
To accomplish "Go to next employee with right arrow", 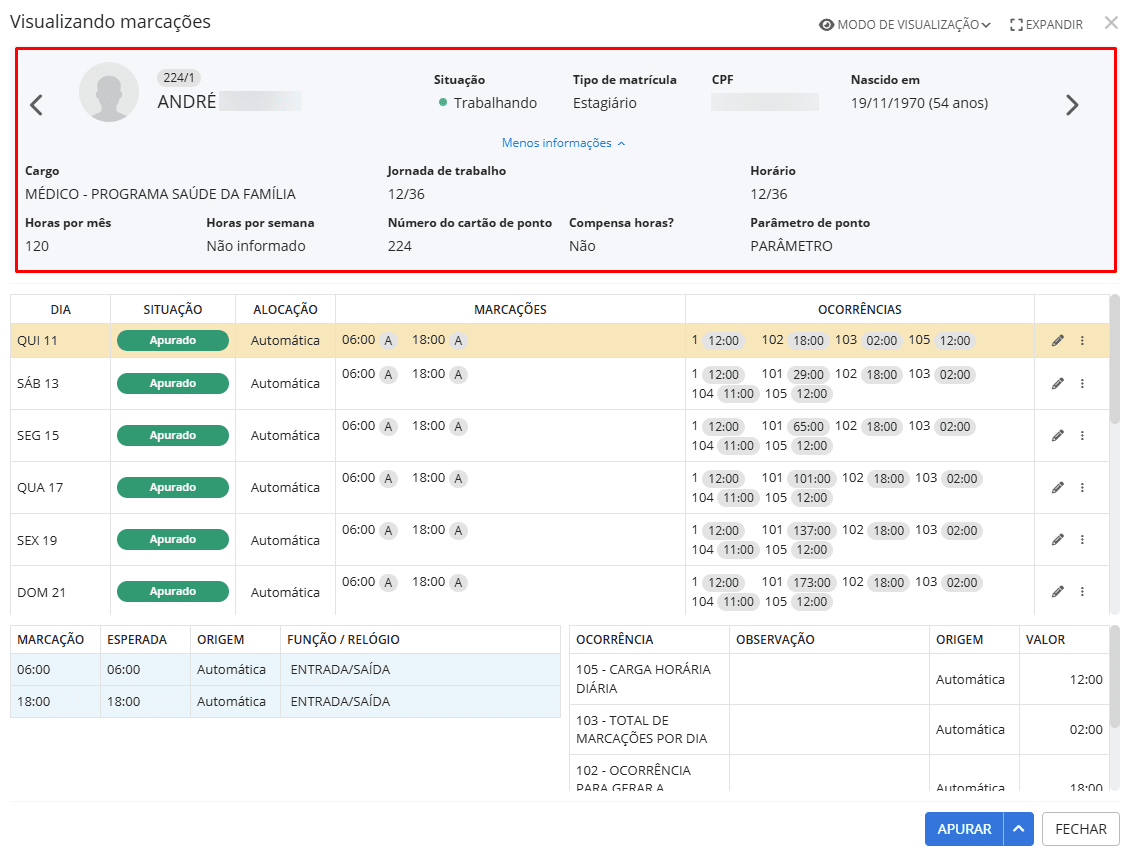I will [1072, 105].
